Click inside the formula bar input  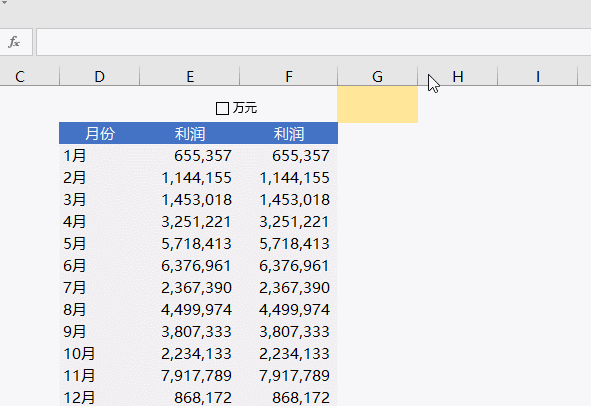[x=313, y=42]
